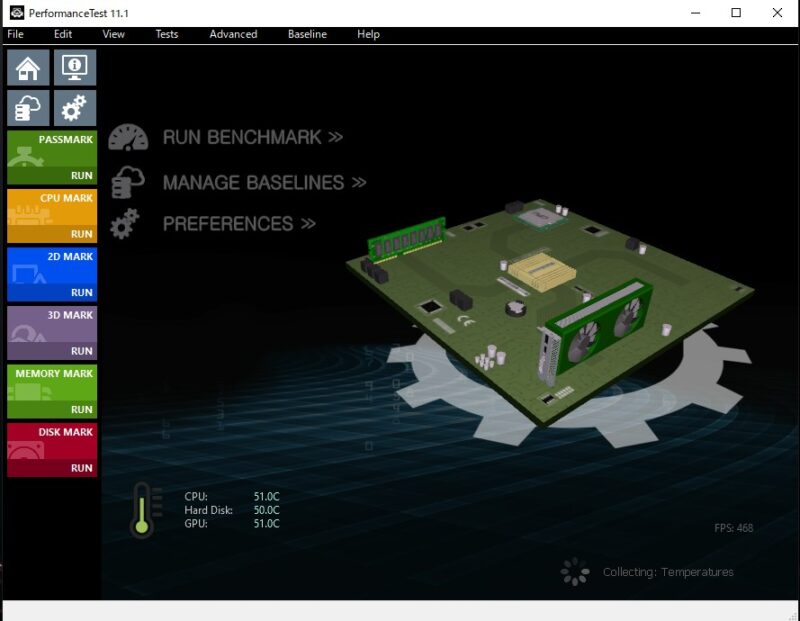Open the Advanced menu

233,34
